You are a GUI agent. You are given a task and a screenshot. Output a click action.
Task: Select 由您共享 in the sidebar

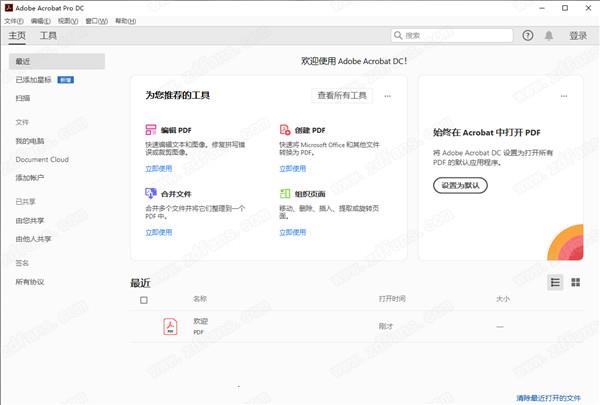(x=30, y=220)
